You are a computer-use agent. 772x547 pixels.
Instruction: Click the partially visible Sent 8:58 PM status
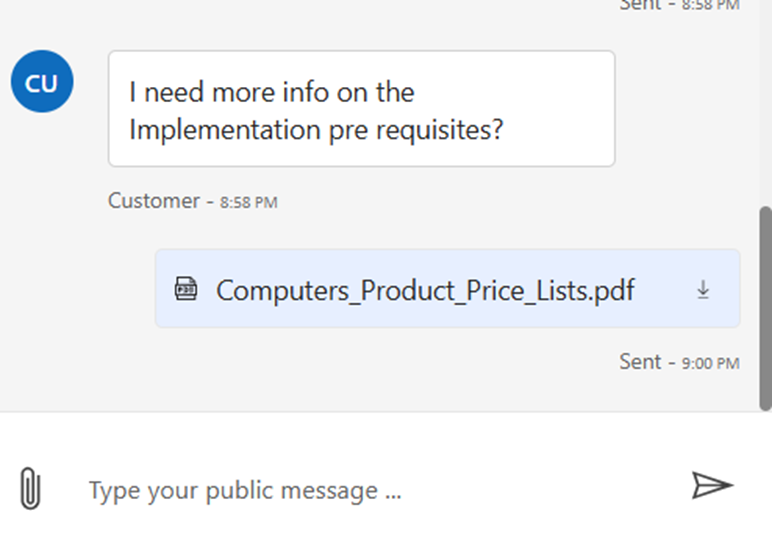pos(678,4)
